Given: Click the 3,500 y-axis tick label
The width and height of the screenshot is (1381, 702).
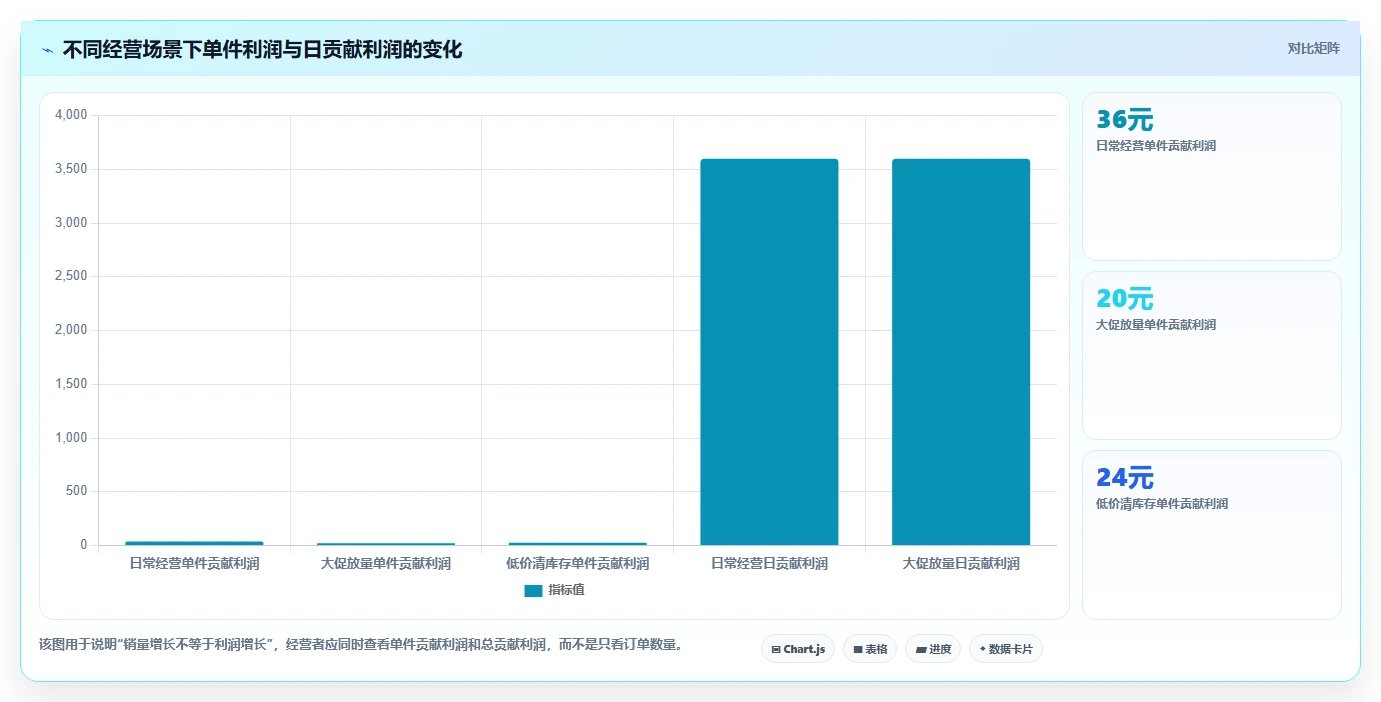Looking at the screenshot, I should 71,169.
